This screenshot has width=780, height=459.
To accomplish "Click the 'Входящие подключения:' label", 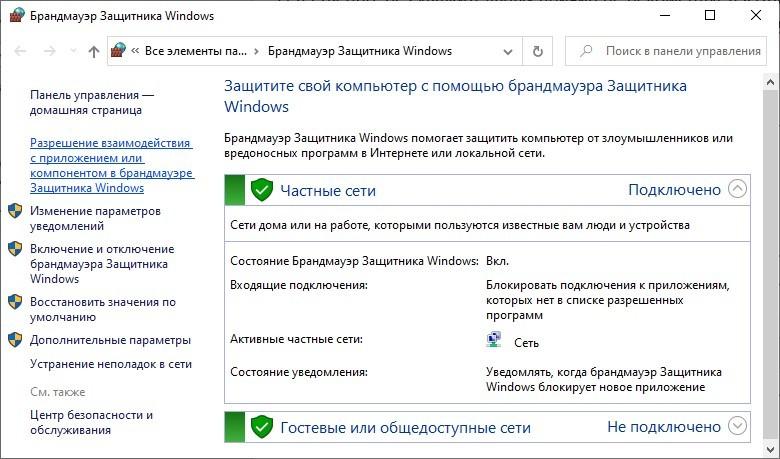I will click(298, 285).
